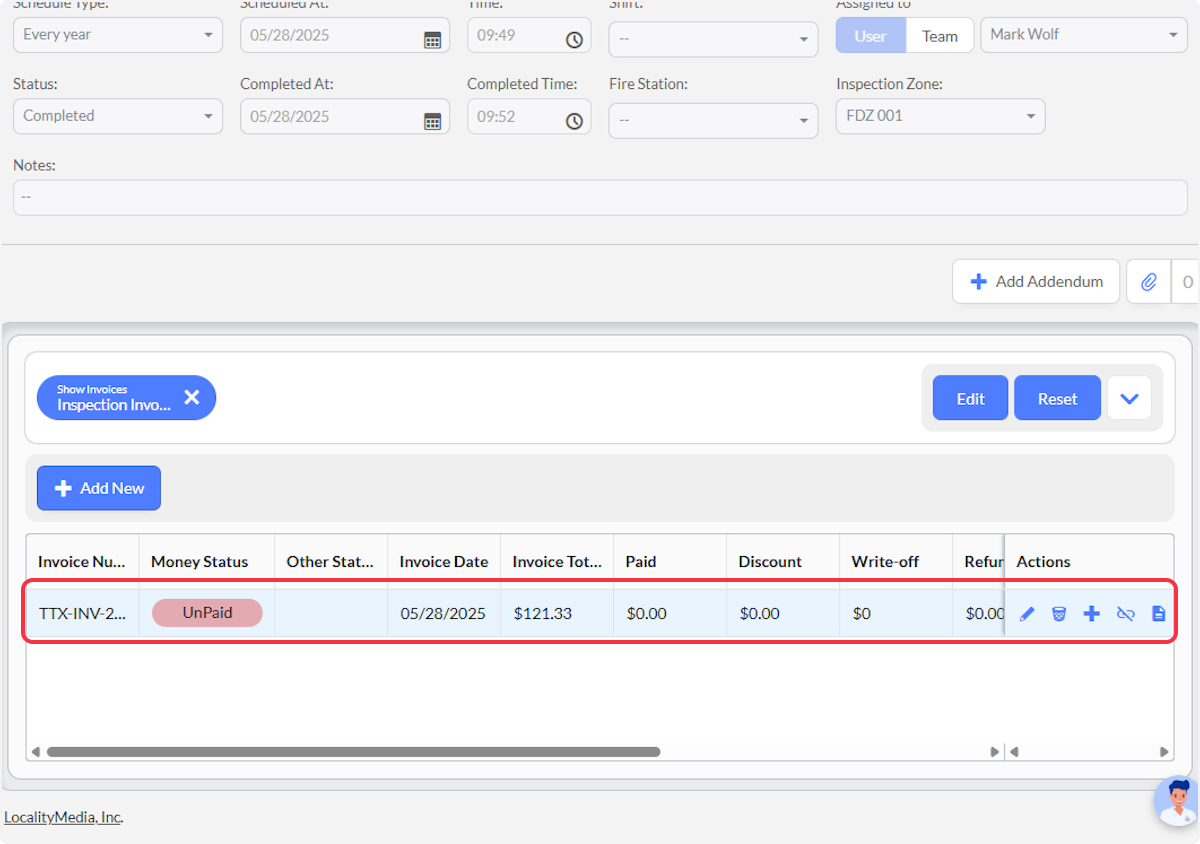1200x844 pixels.
Task: Select the User assignment toggle
Action: [871, 36]
